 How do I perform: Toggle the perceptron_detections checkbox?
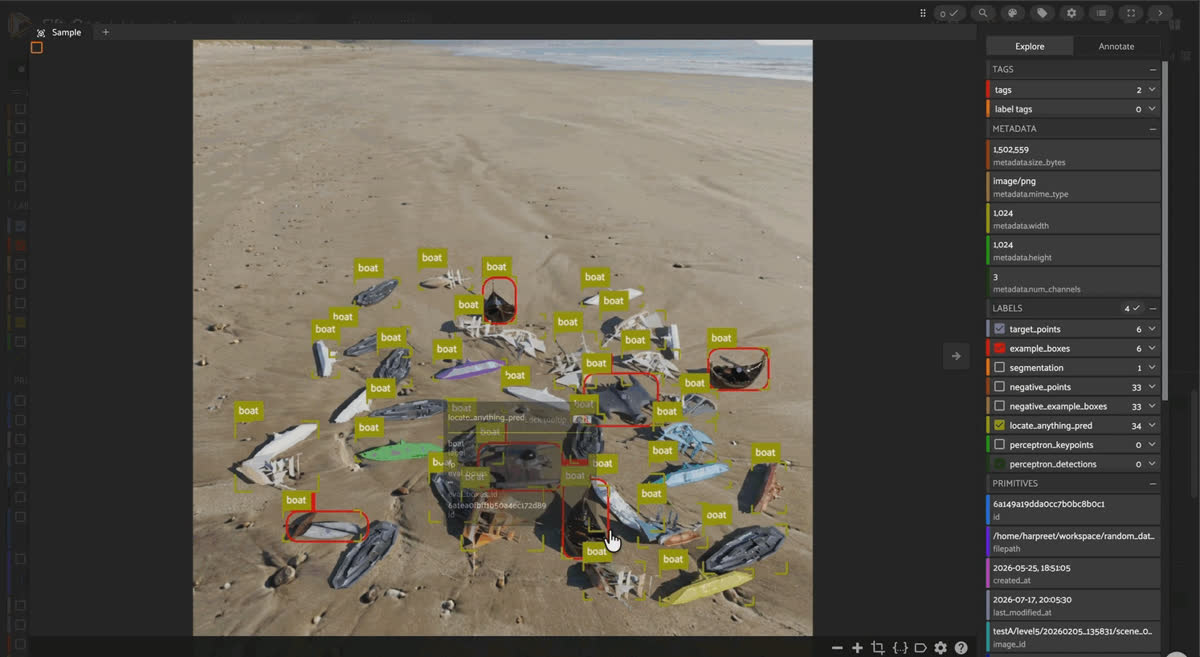(x=1000, y=464)
